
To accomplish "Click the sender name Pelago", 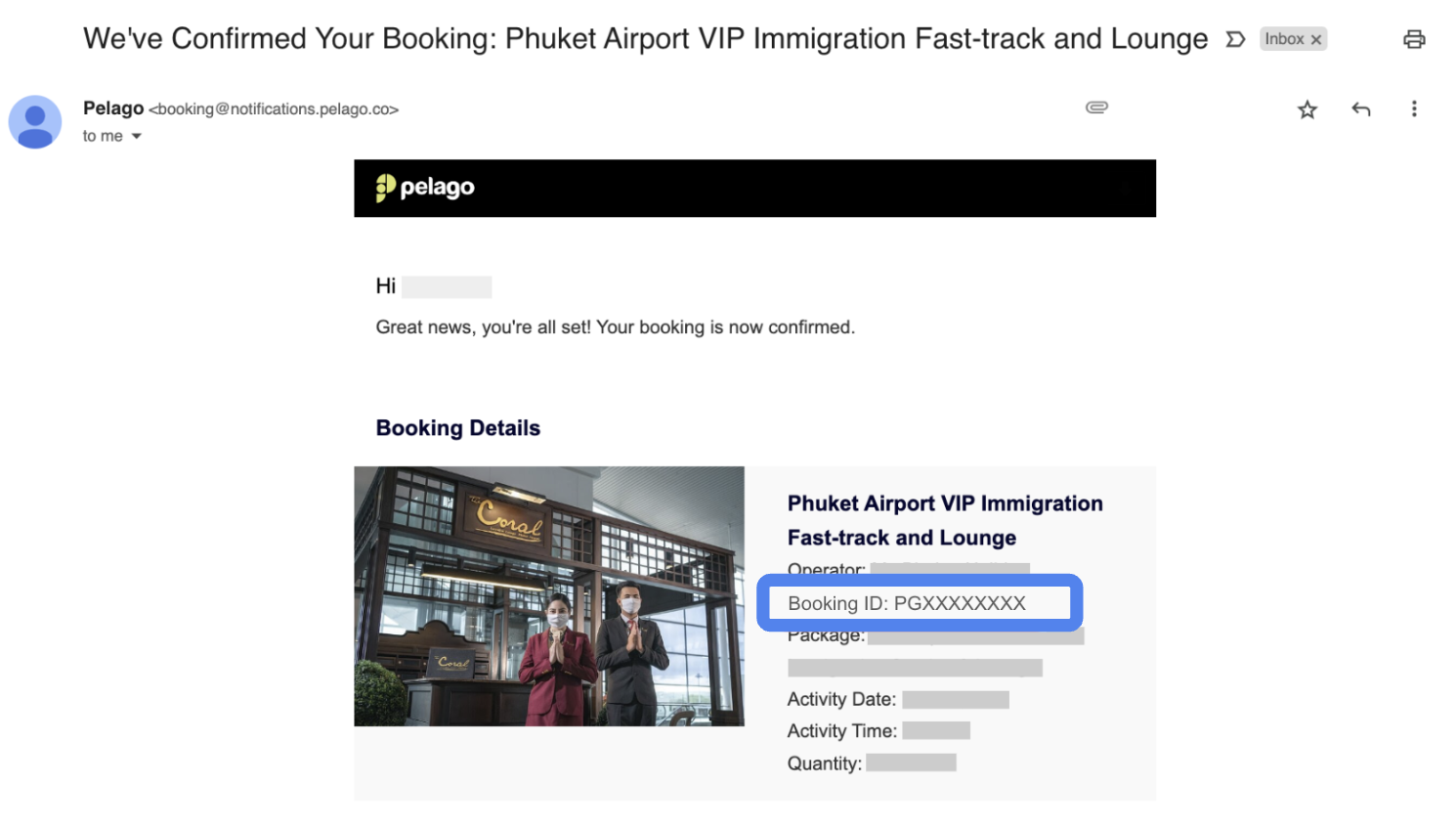I will point(113,109).
